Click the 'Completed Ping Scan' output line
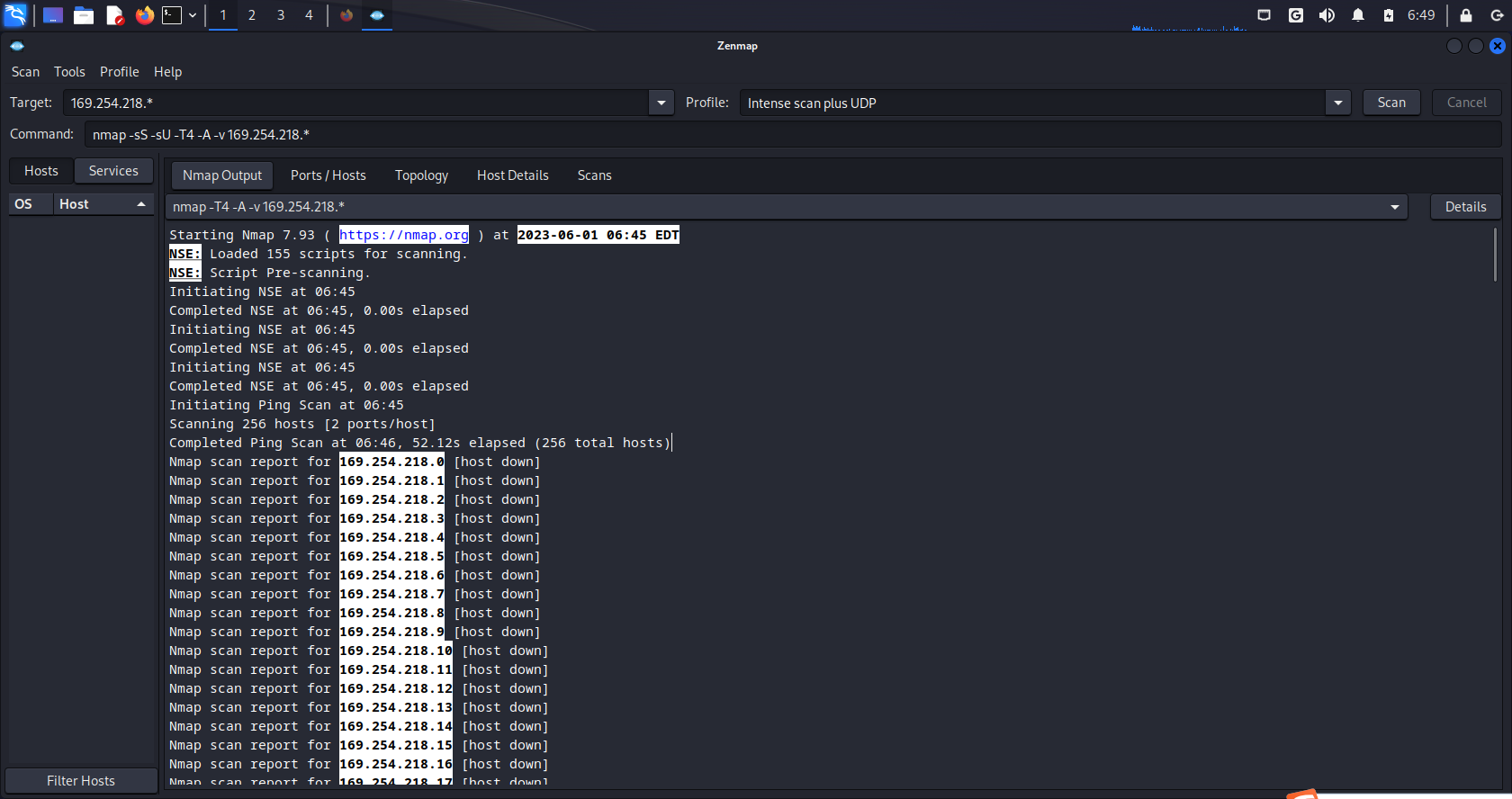 pyautogui.click(x=420, y=443)
